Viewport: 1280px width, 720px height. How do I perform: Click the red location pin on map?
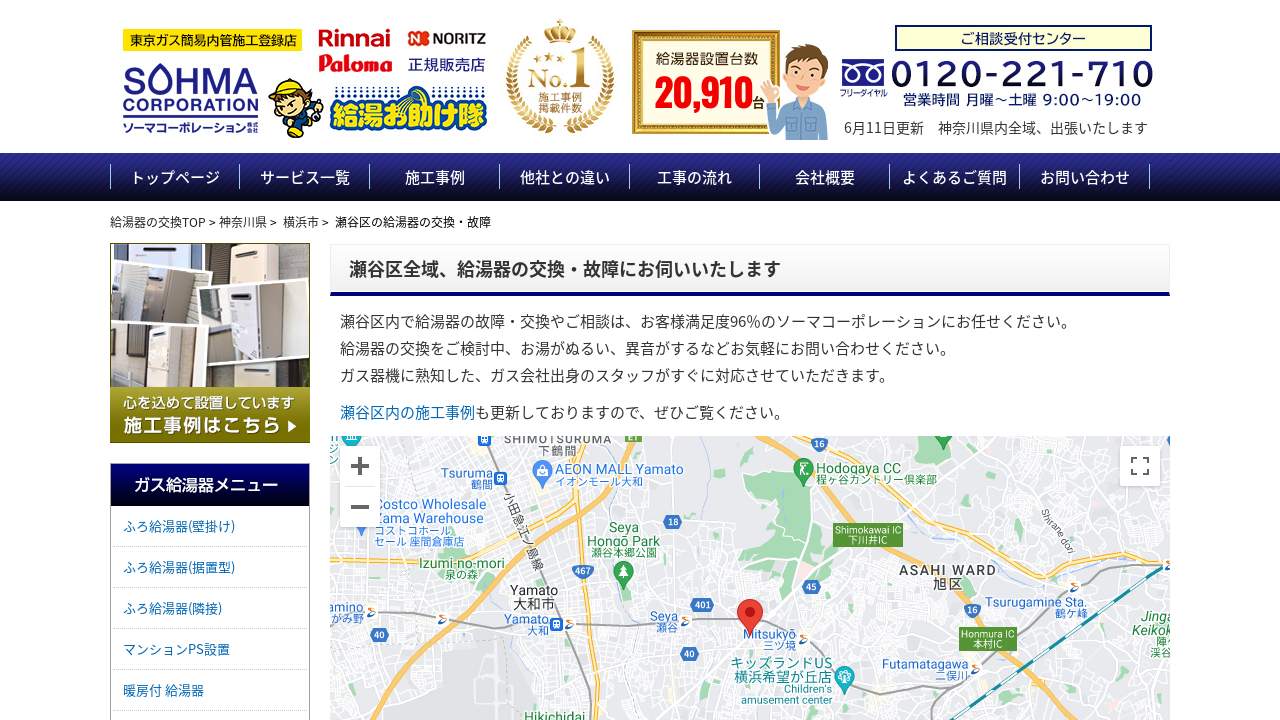(x=750, y=616)
